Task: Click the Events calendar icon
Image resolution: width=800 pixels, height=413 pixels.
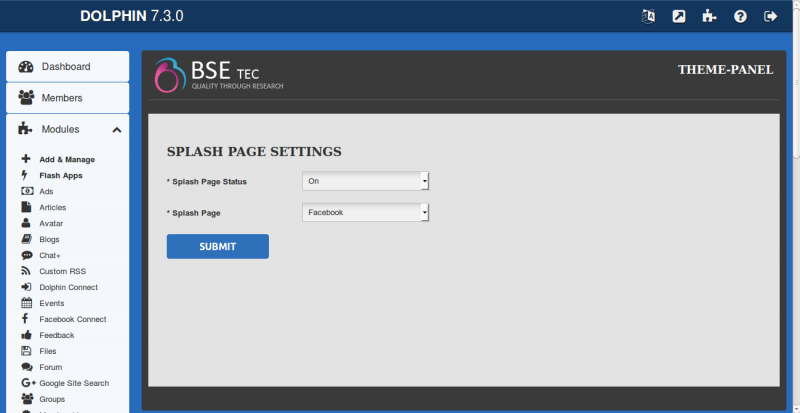Action: (26, 303)
